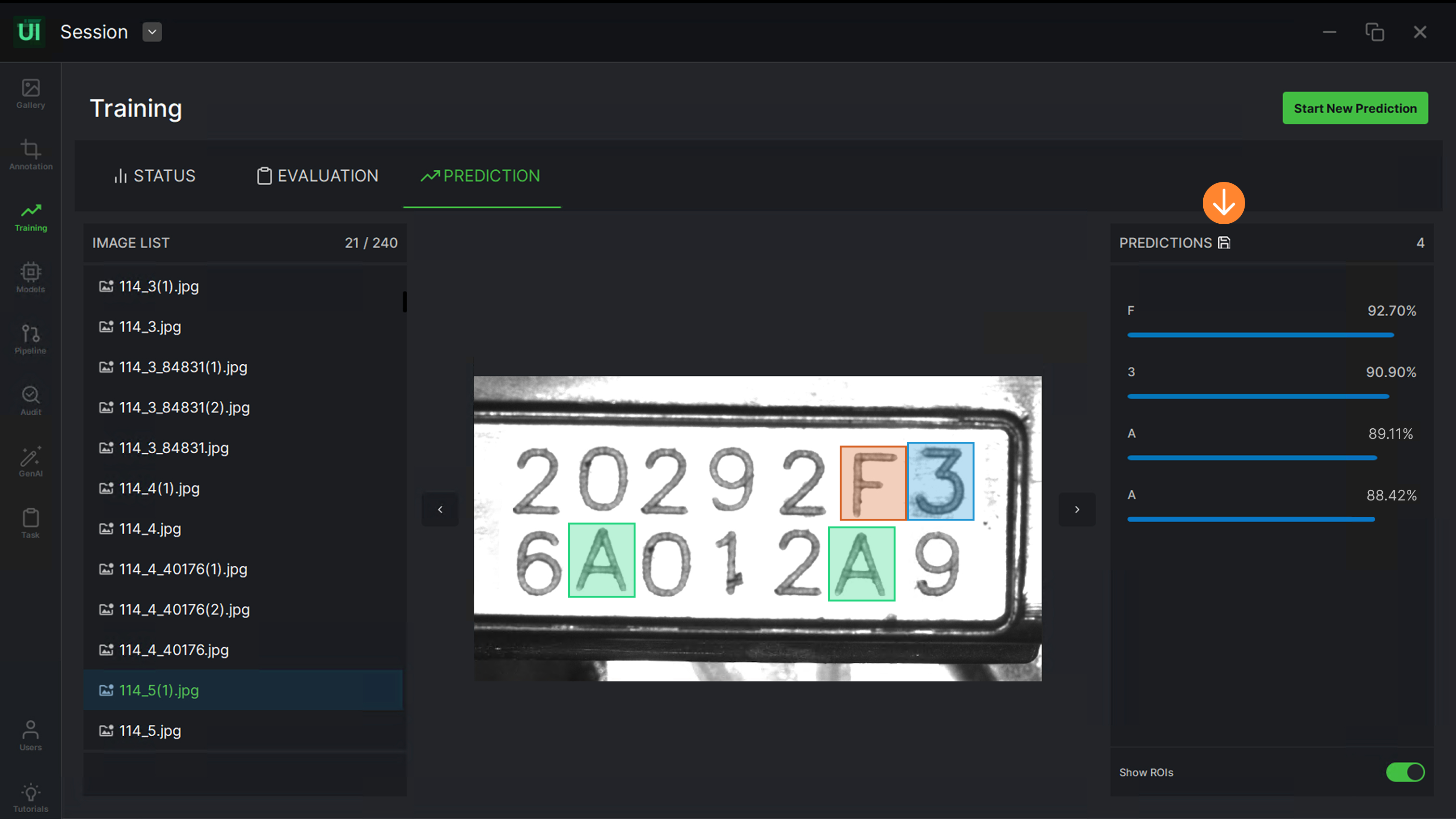Go to next image with right chevron
This screenshot has height=819, width=1456.
pyautogui.click(x=1077, y=510)
